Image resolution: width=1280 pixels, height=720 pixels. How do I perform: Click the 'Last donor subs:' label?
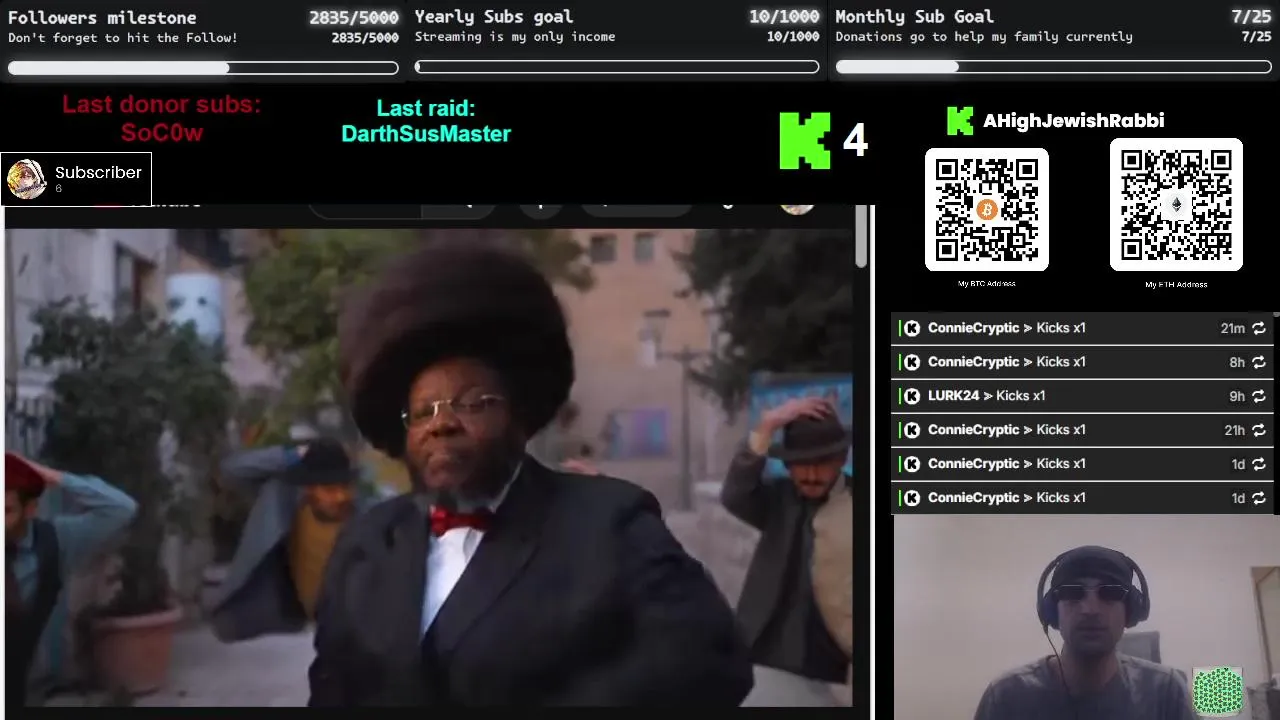click(x=161, y=105)
